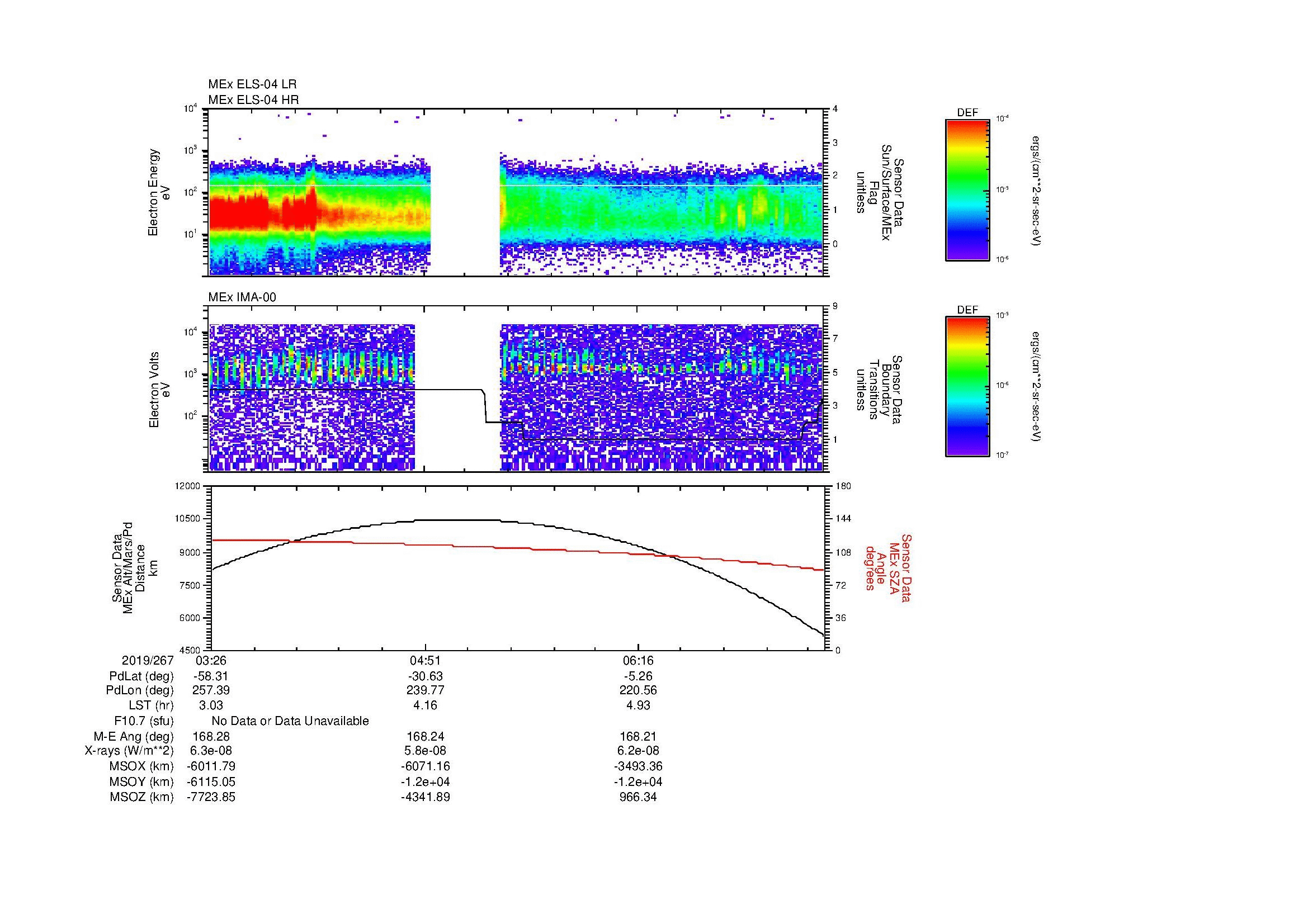Screen dimensions: 1308x924
Task: Click the PdLat value -5.26
Action: tap(638, 676)
